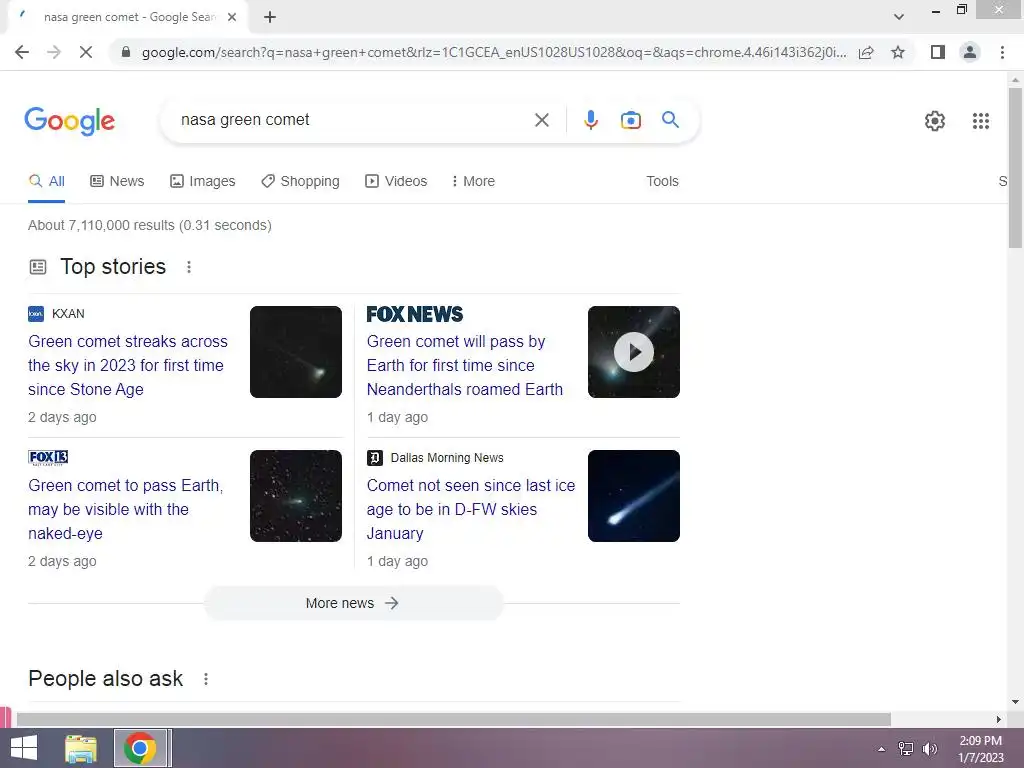Start voice search with microphone
This screenshot has height=768, width=1024.
[x=591, y=120]
